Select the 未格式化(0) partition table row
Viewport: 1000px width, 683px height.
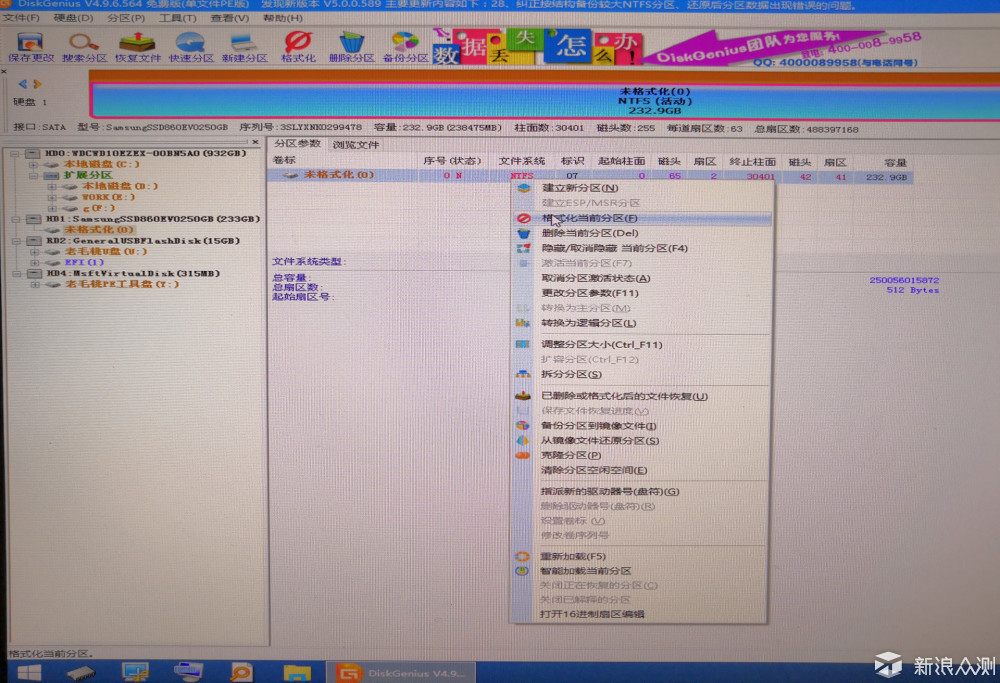tap(590, 175)
